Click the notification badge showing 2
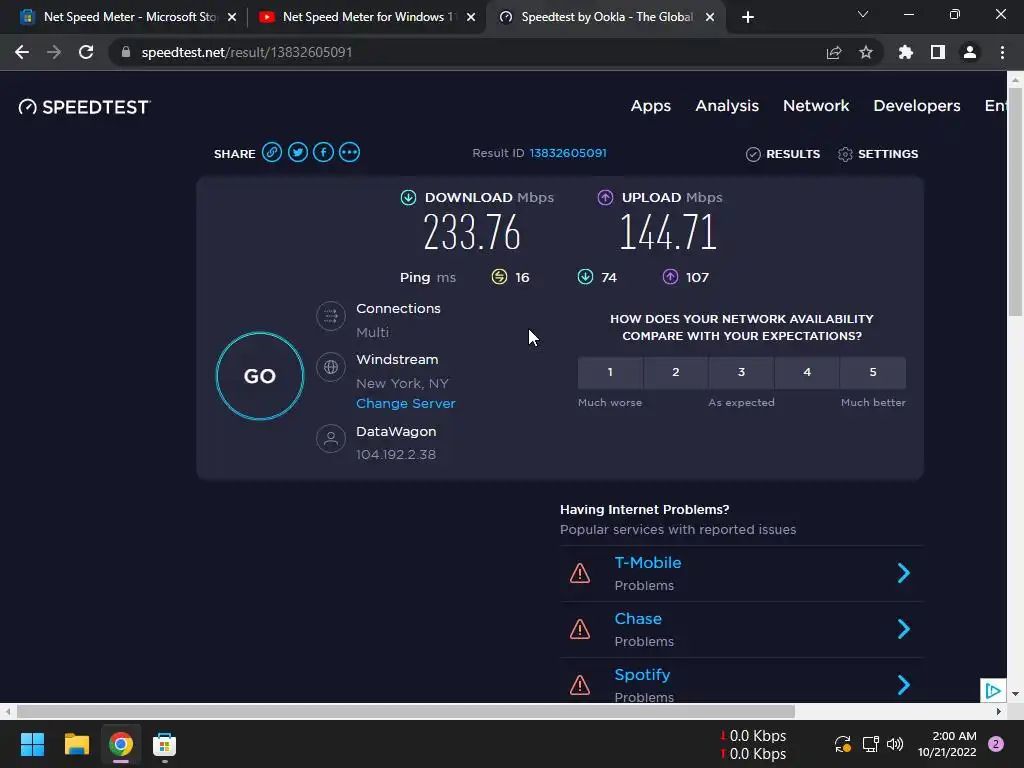 [x=996, y=744]
